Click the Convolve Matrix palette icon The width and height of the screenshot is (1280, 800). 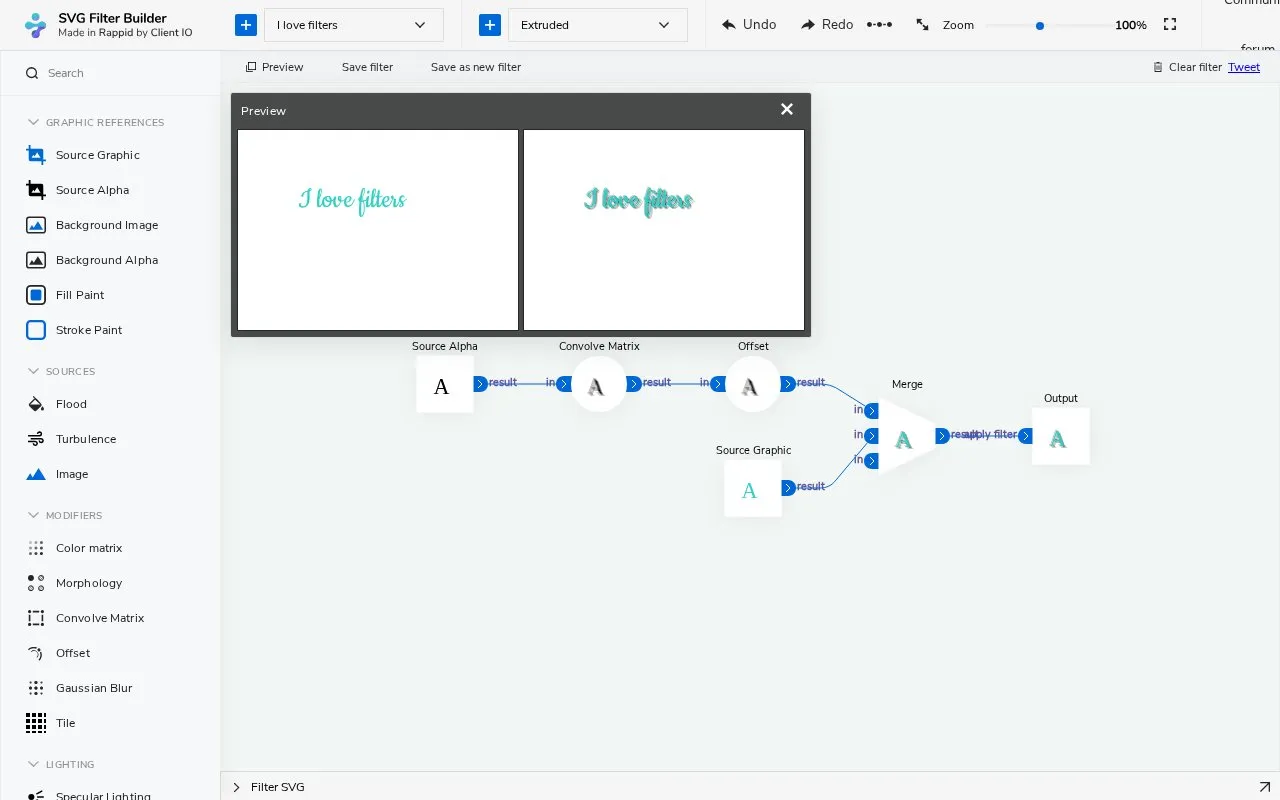pyautogui.click(x=36, y=618)
